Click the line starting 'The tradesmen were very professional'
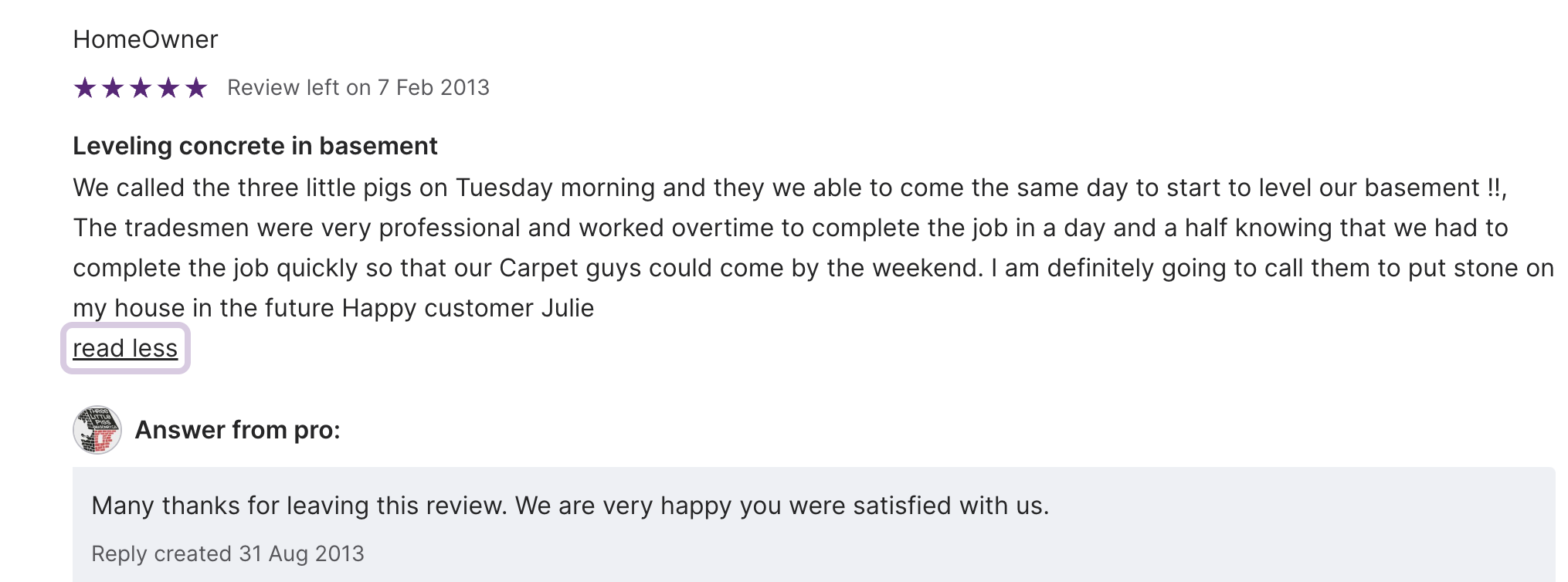Viewport: 1568px width, 582px height. pyautogui.click(x=789, y=228)
